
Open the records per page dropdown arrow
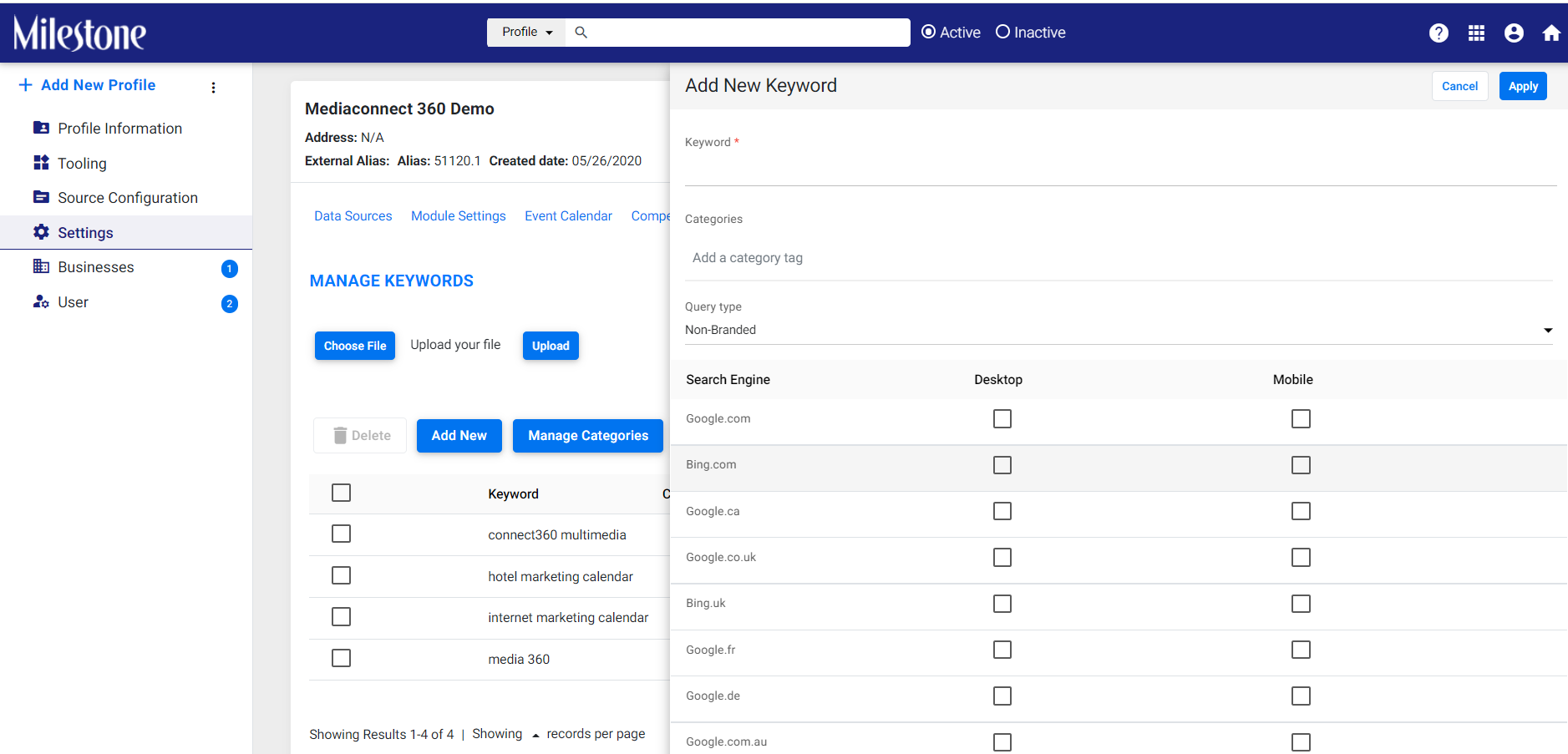[535, 736]
